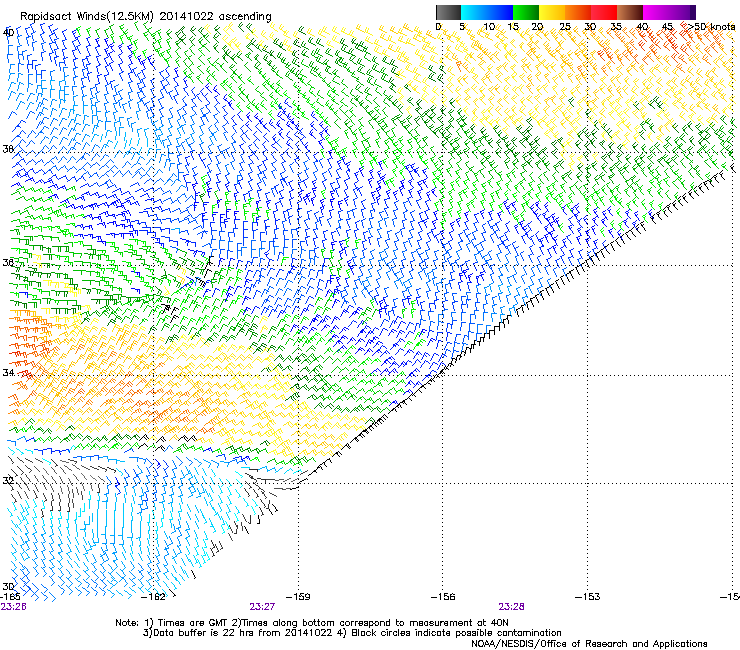Screen dimensions: 740x650
Task: Click the latitude label '38'
Action: click(x=8, y=149)
